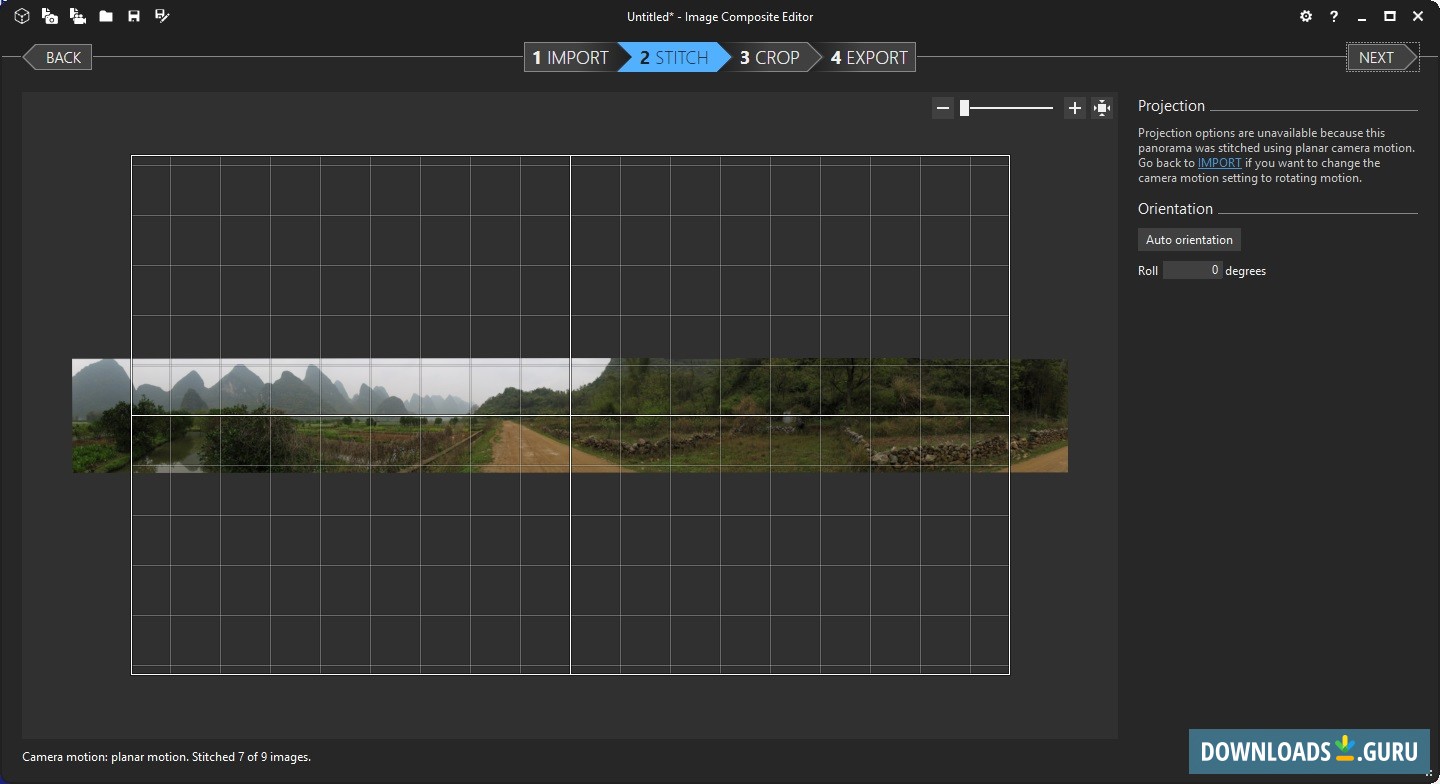The height and width of the screenshot is (784, 1440).
Task: Go to the 1 IMPORT step
Action: (x=570, y=58)
